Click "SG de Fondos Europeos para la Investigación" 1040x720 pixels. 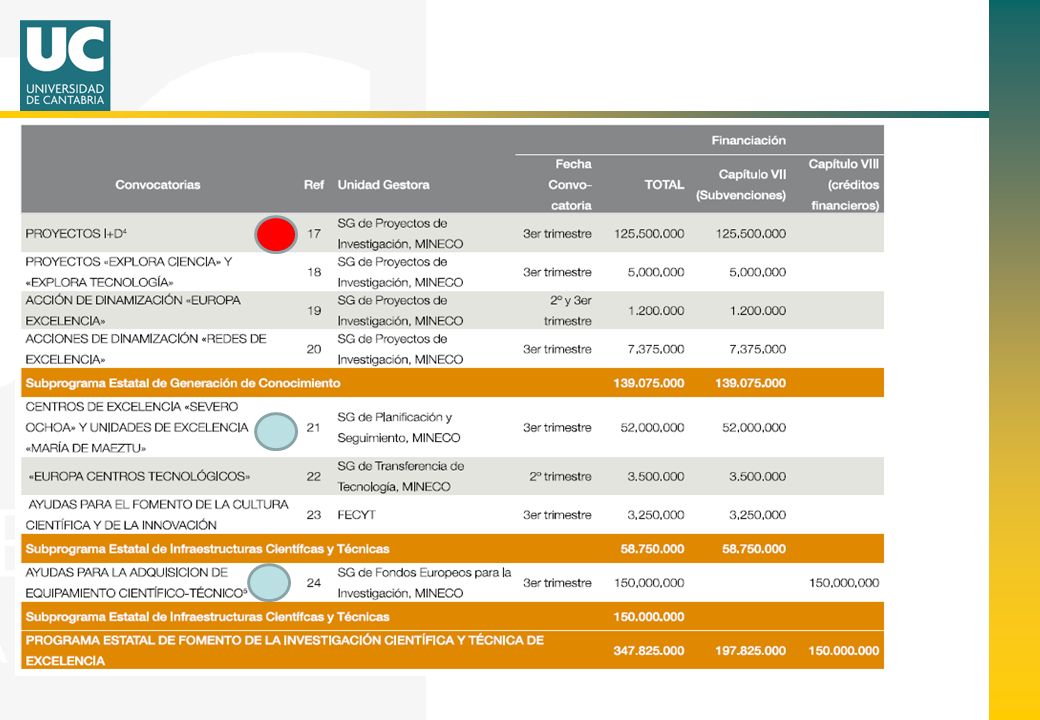(x=424, y=583)
